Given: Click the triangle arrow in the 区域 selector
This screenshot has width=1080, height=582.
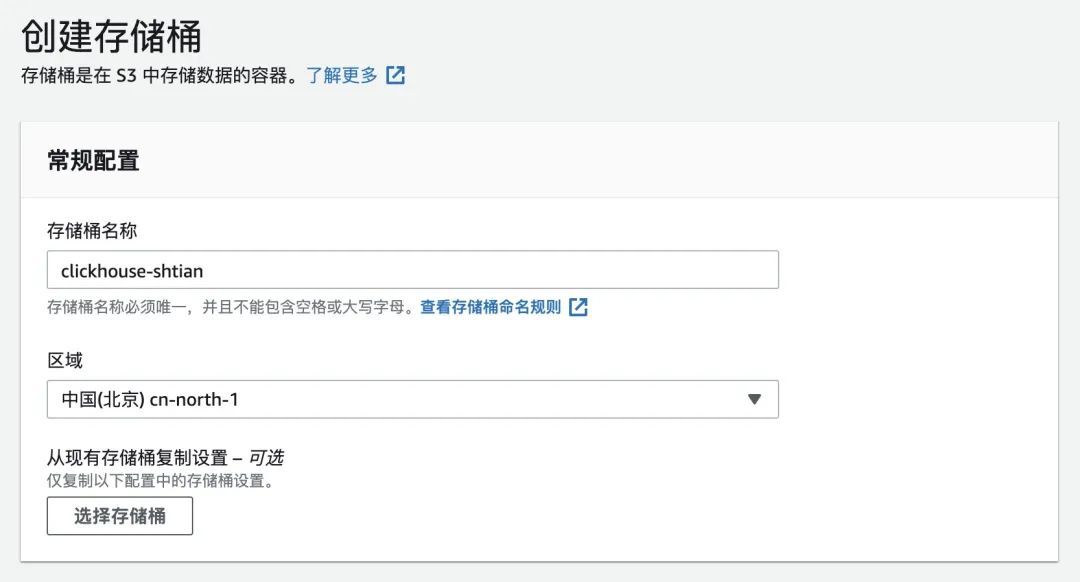Looking at the screenshot, I should [755, 400].
